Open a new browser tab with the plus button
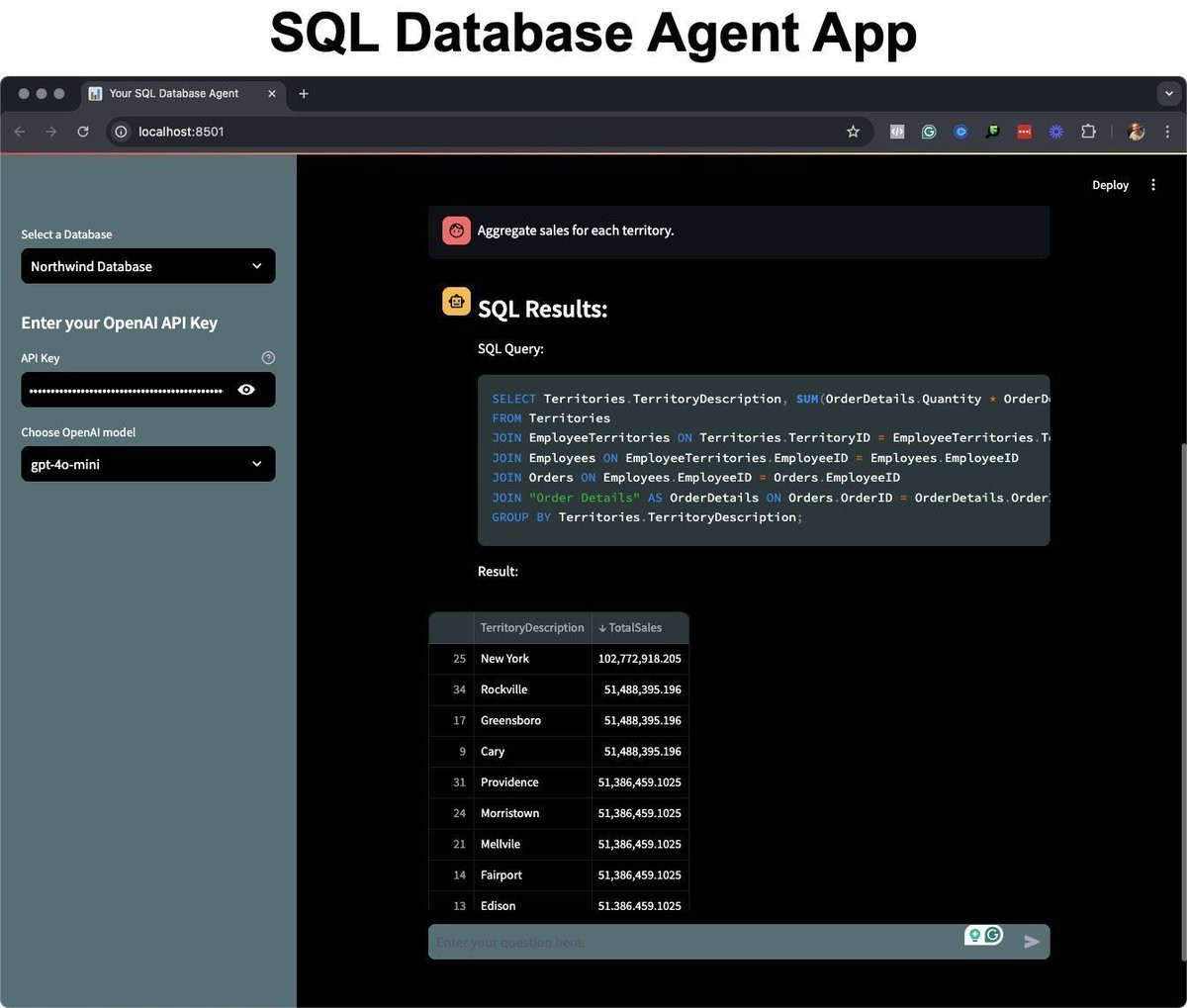 pyautogui.click(x=304, y=94)
